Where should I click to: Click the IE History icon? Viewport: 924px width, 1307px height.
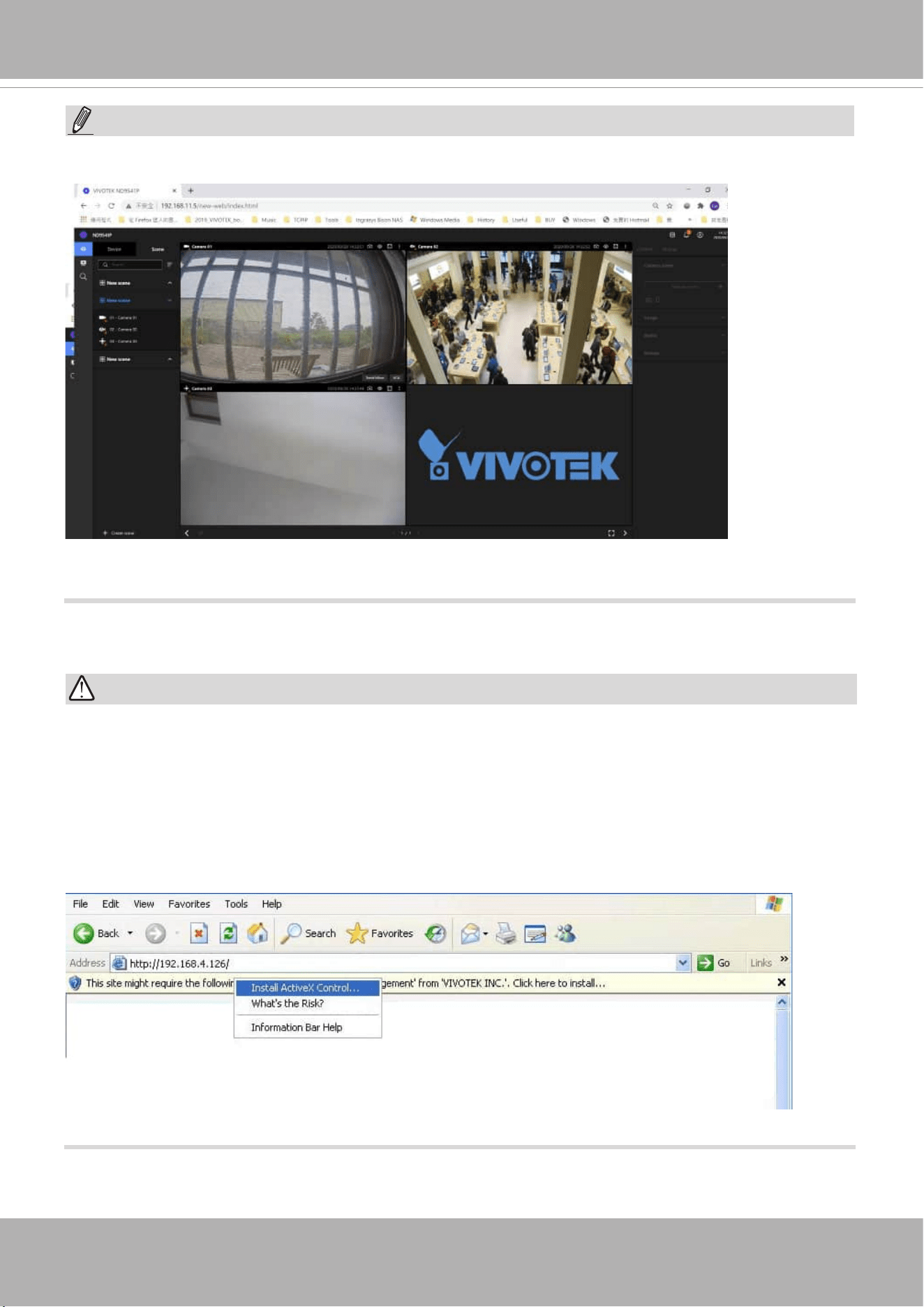(435, 933)
